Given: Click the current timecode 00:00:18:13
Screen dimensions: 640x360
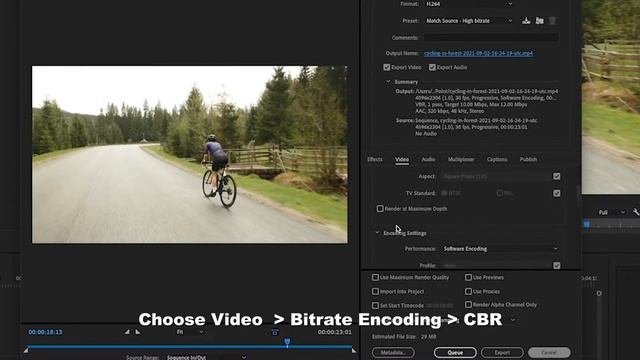Looking at the screenshot, I should [x=45, y=332].
